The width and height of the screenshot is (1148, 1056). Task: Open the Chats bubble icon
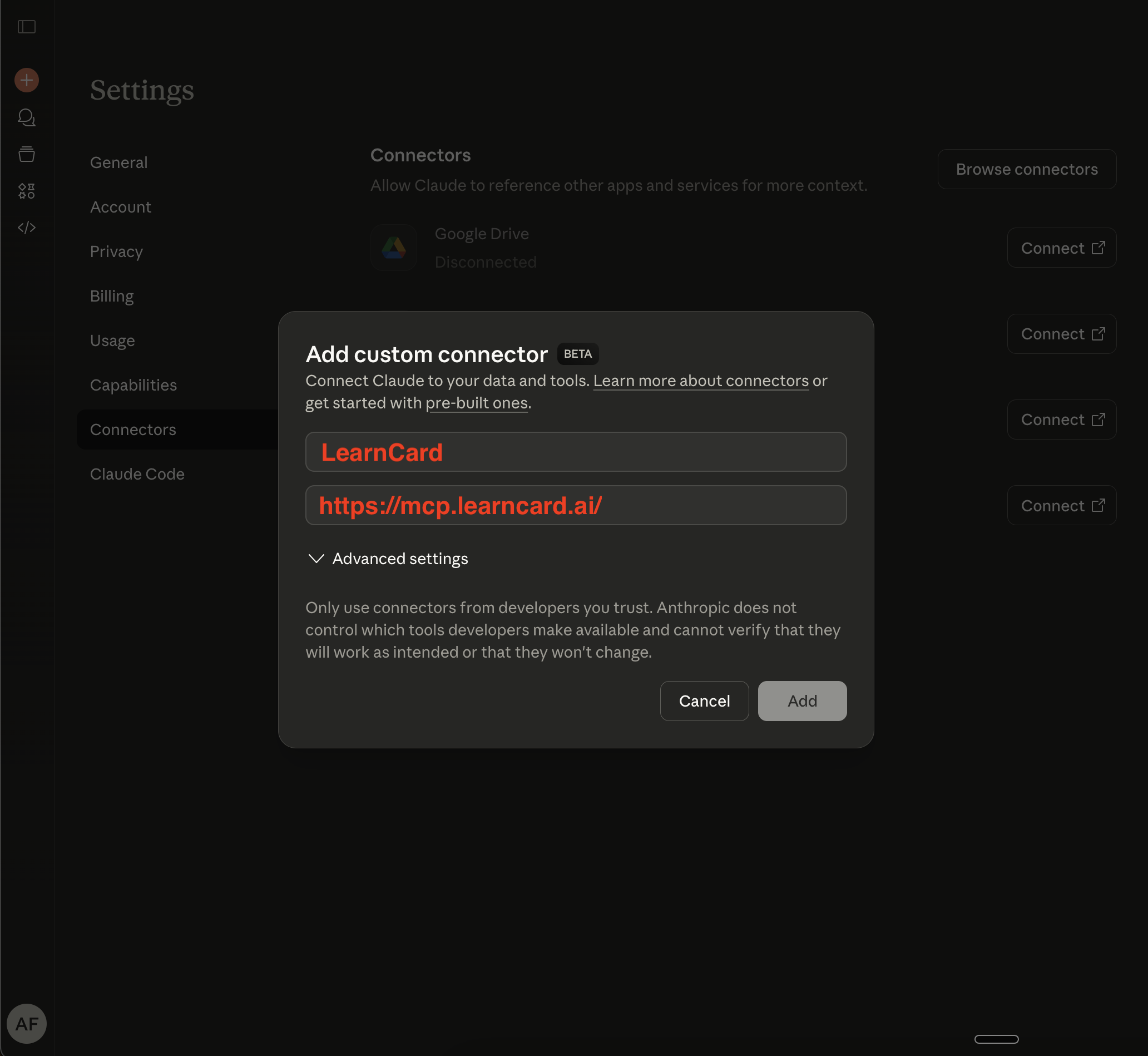(26, 118)
